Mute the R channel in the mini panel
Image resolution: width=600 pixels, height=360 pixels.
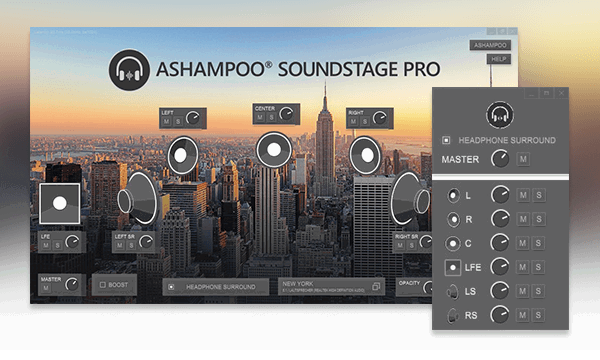[x=523, y=219]
